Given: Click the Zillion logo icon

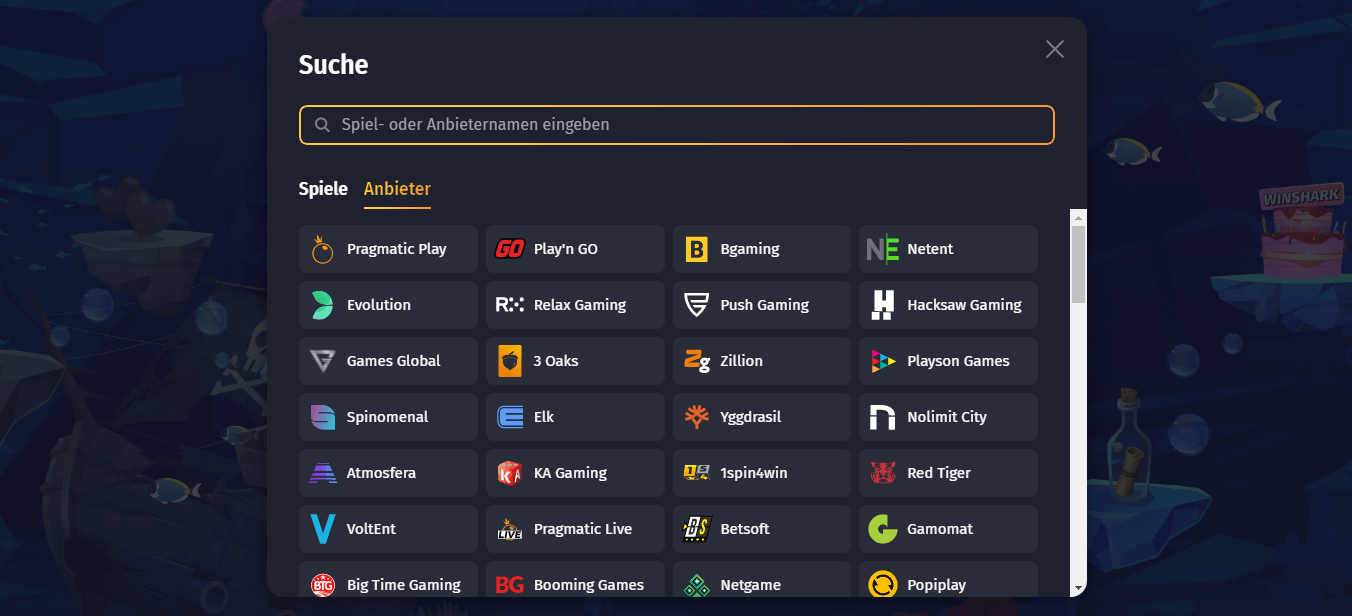Looking at the screenshot, I should pos(697,361).
